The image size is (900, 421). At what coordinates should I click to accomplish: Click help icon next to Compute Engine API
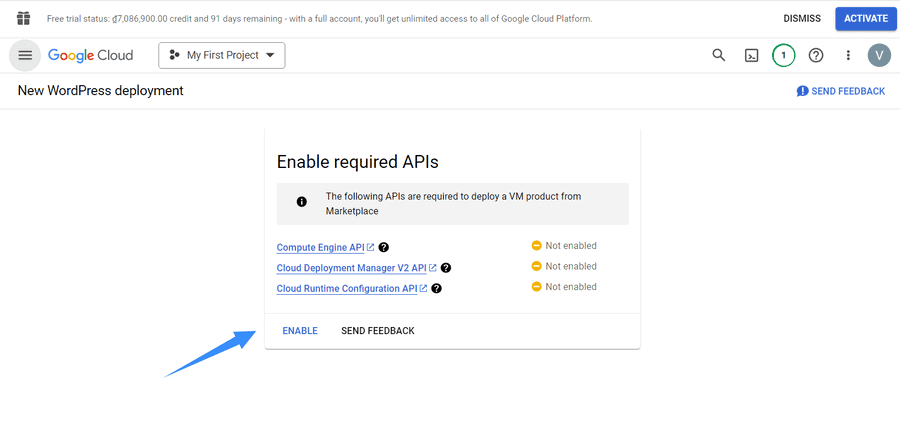pyautogui.click(x=384, y=248)
